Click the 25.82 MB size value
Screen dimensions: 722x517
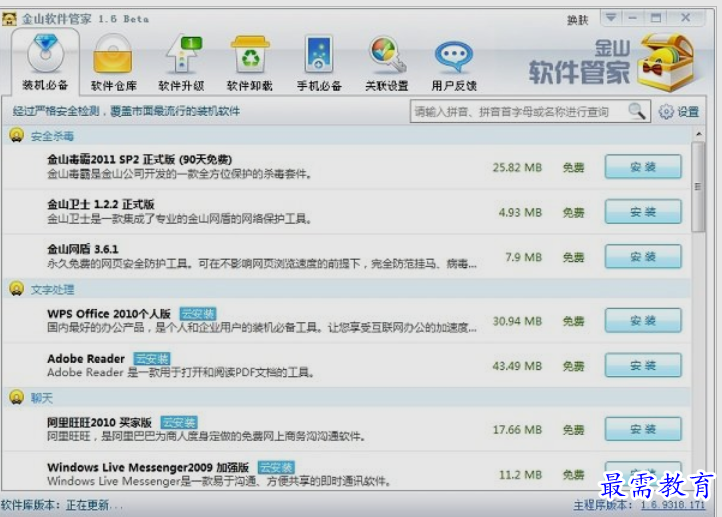coord(517,168)
